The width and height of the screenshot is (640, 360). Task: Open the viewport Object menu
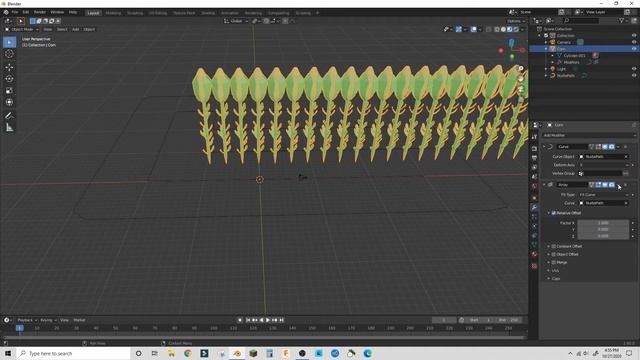pyautogui.click(x=89, y=29)
